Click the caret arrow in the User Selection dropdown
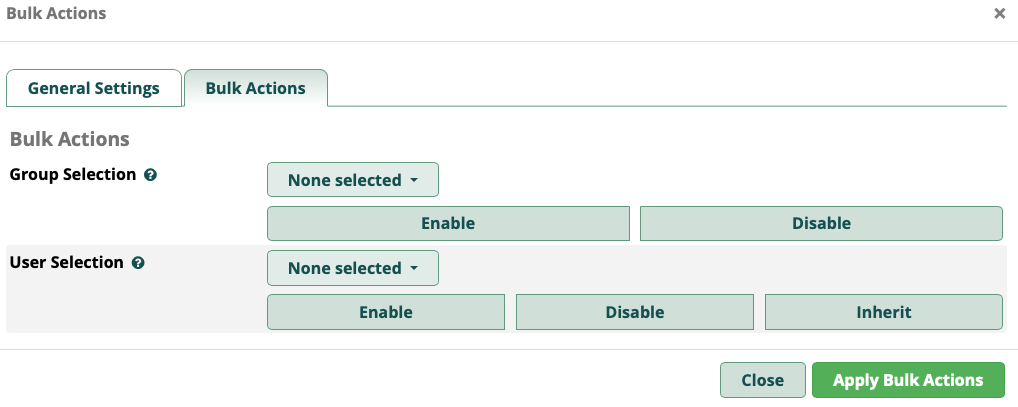1018x407 pixels. coord(413,269)
